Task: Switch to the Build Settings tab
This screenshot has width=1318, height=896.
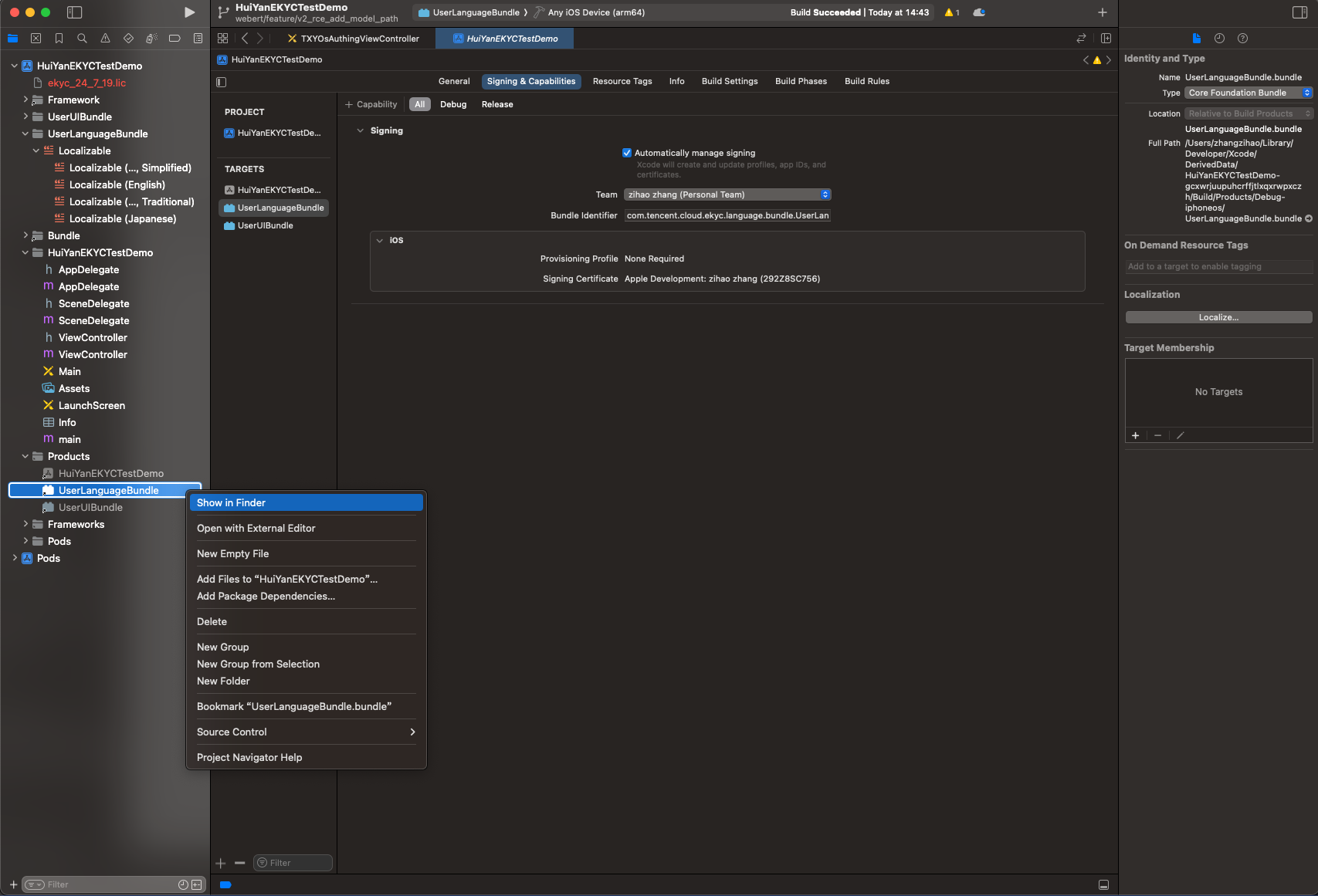Action: 730,81
